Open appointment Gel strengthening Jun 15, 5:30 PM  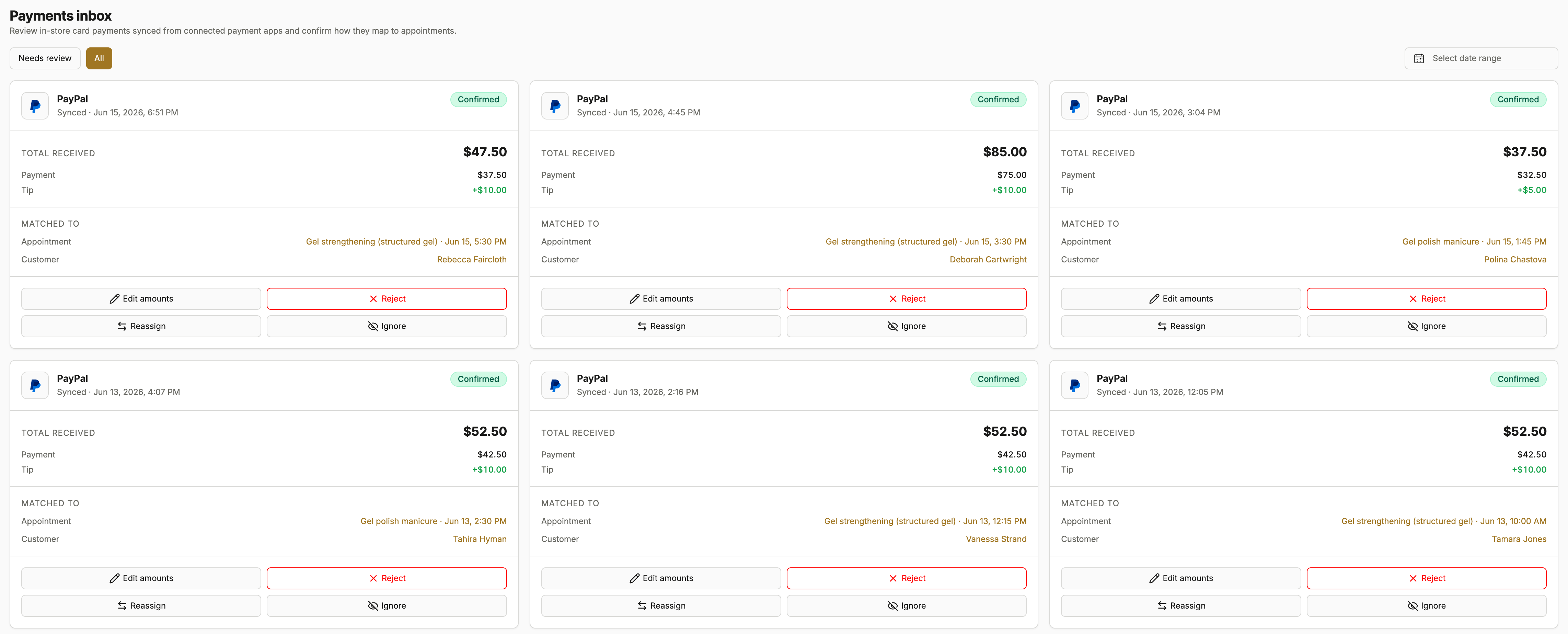coord(406,242)
